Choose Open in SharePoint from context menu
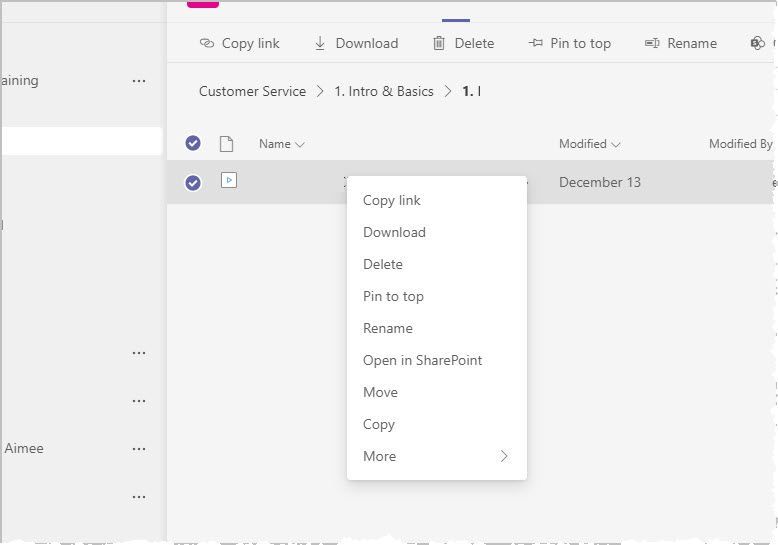 [422, 360]
